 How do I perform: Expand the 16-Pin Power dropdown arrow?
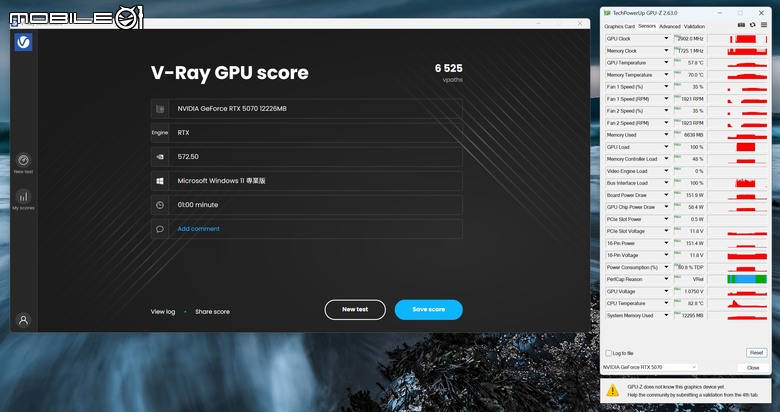pyautogui.click(x=666, y=243)
